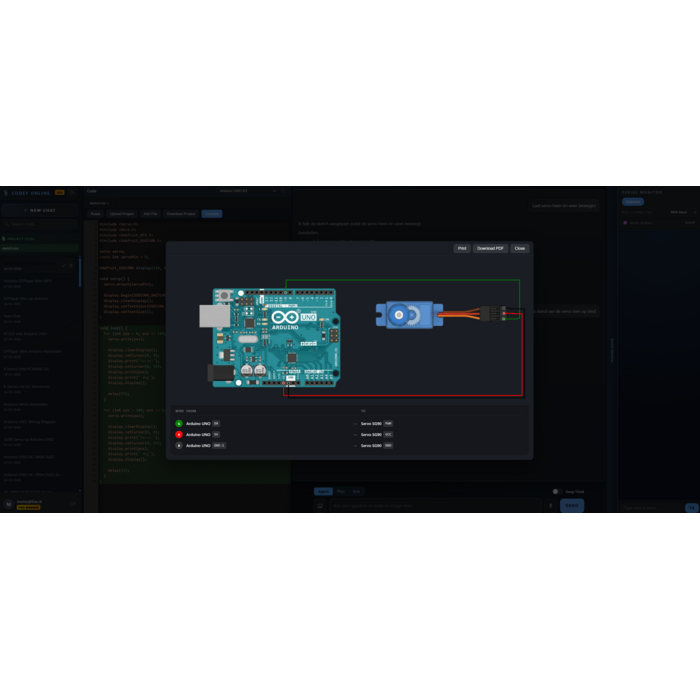
Task: Start a New Chat
Action: coord(40,210)
